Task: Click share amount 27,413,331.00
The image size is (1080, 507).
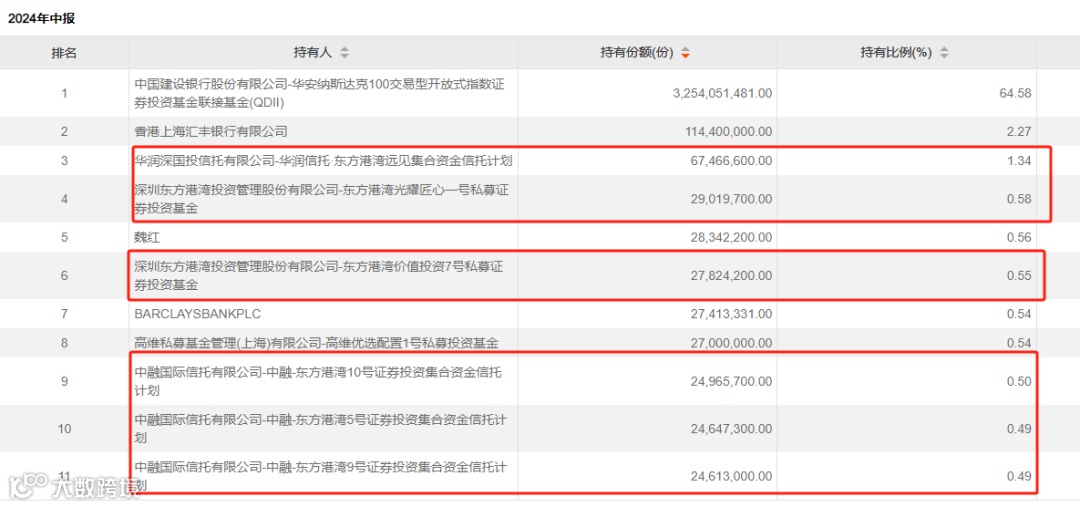Action: 730,314
